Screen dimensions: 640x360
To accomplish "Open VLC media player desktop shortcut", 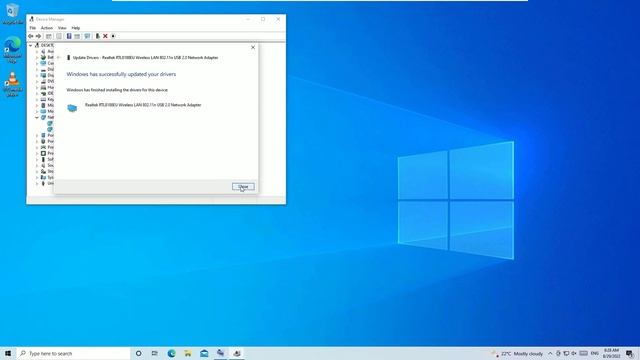I will [x=13, y=84].
